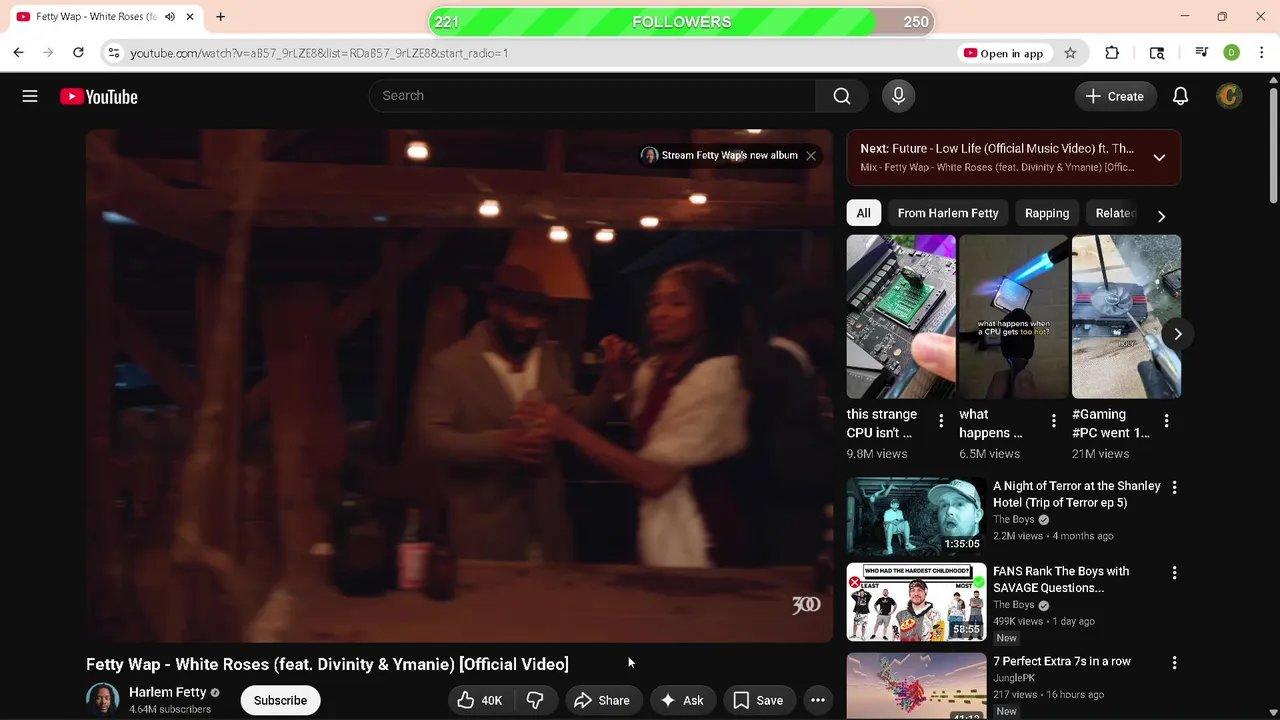Open '#Gaming #PC went' short thumbnail
The height and width of the screenshot is (720, 1280).
(1126, 316)
